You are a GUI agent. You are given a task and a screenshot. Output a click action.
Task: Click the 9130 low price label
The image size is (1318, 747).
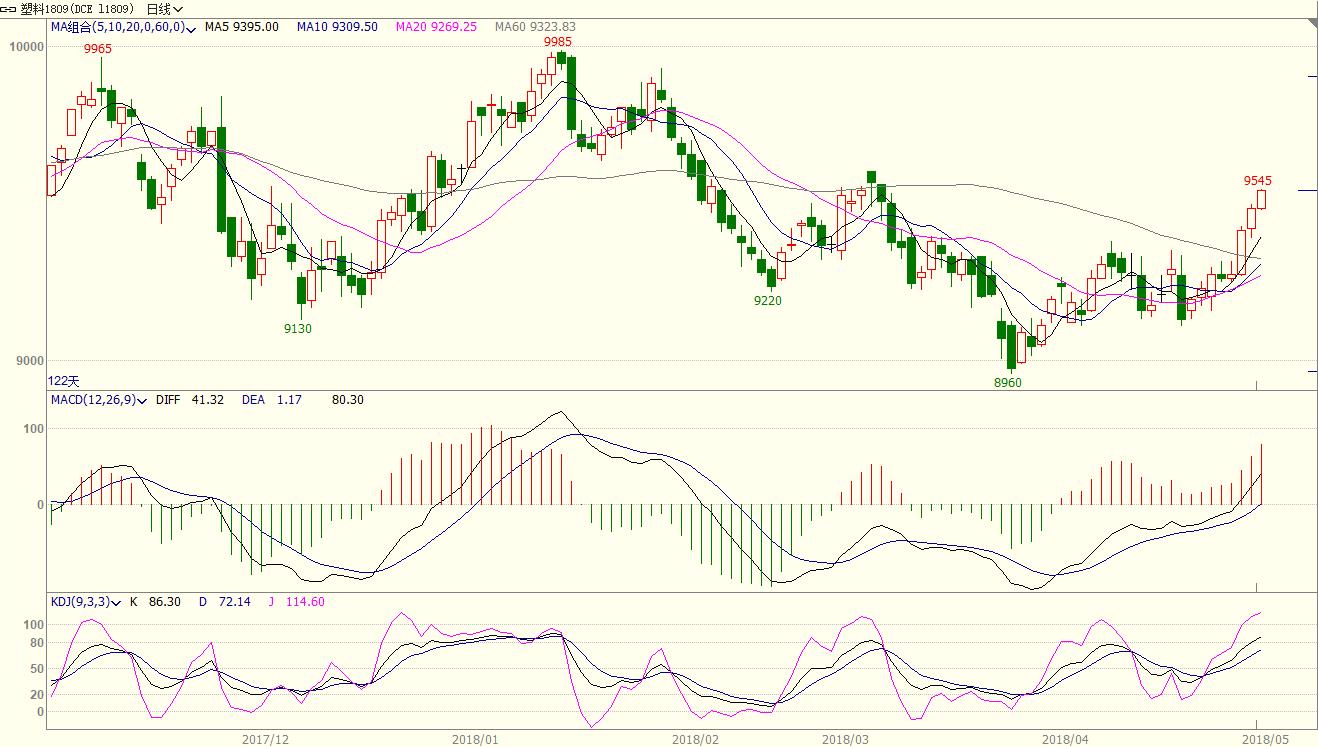[298, 329]
